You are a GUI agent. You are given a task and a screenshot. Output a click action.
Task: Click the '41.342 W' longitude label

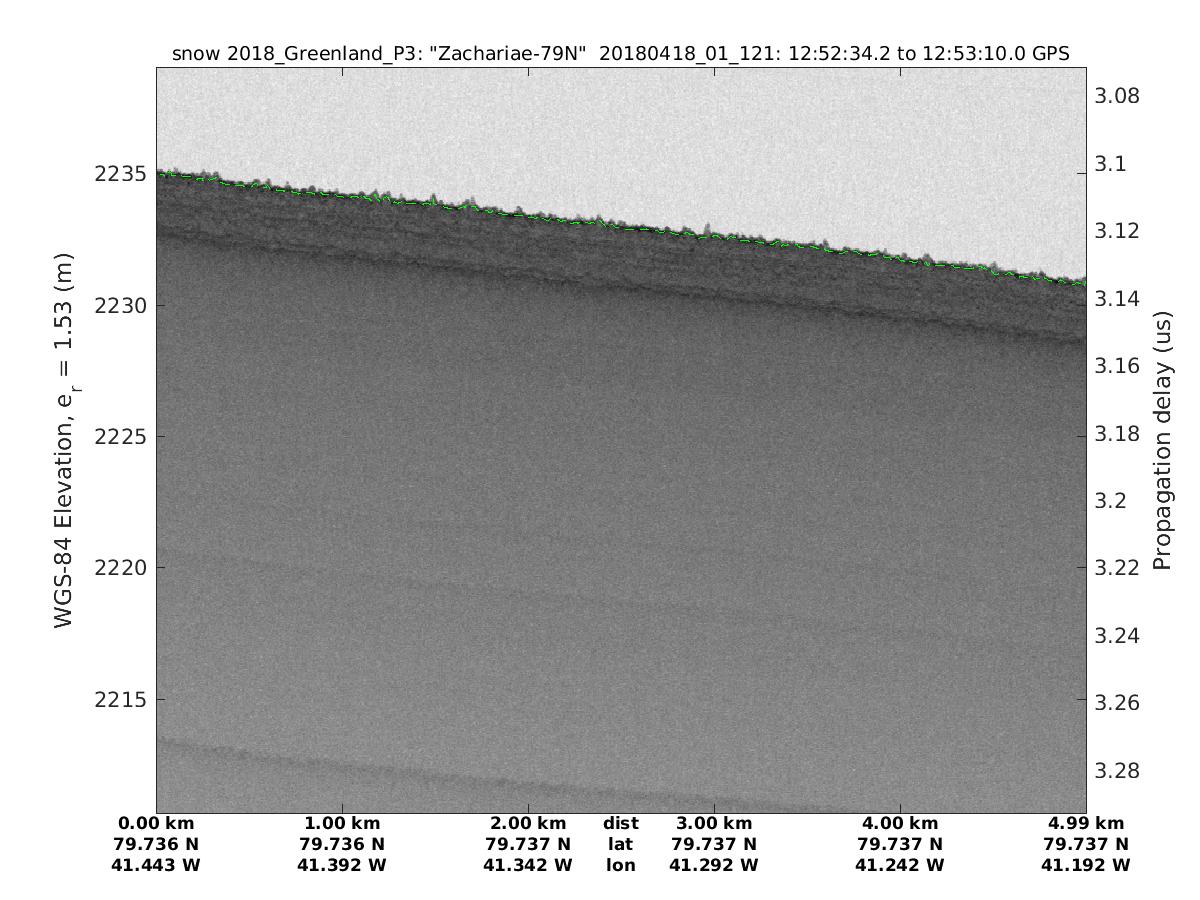click(x=528, y=866)
